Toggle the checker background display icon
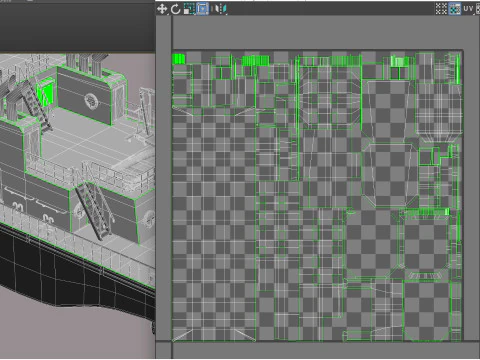Image resolution: width=480 pixels, height=360 pixels. 455,9
